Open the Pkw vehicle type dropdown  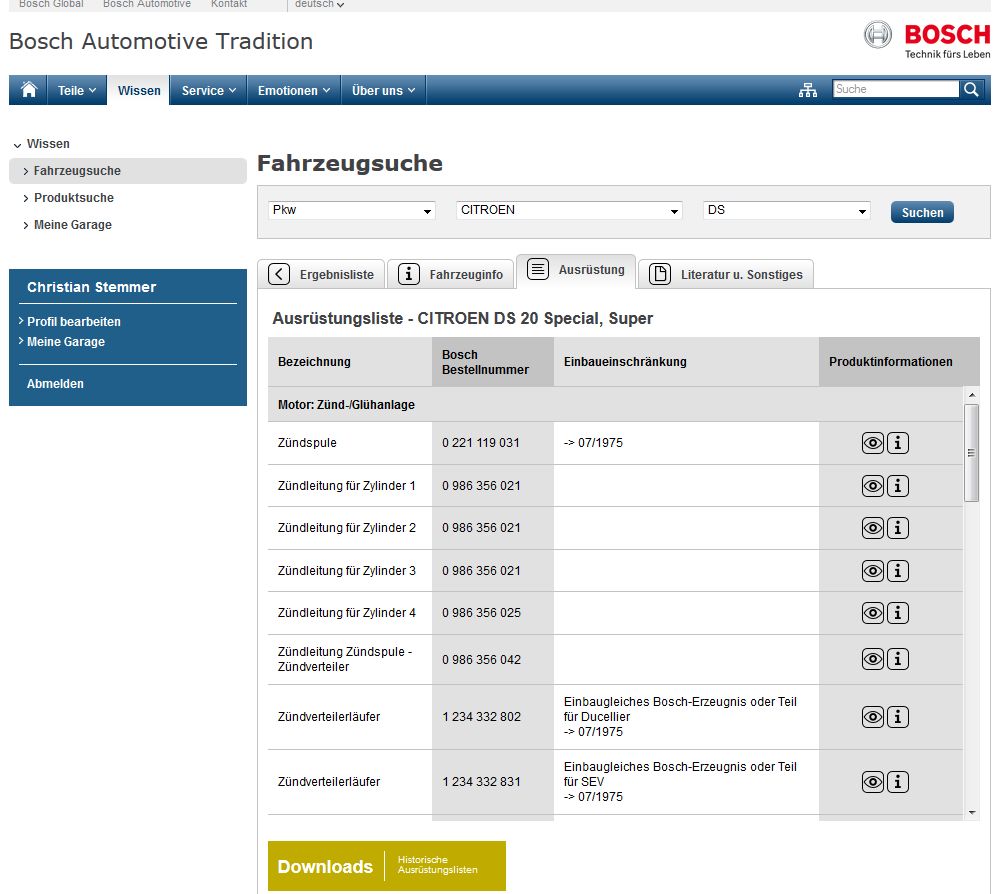click(x=351, y=211)
